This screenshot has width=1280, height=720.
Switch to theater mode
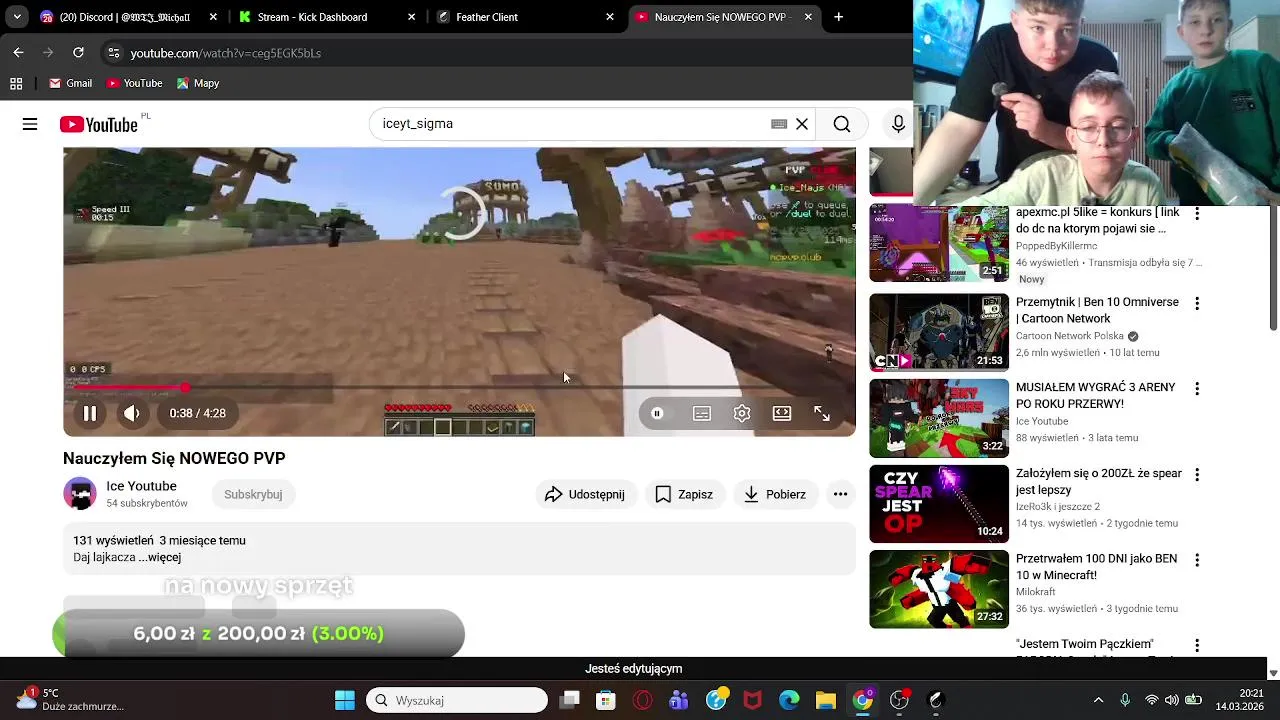[782, 413]
